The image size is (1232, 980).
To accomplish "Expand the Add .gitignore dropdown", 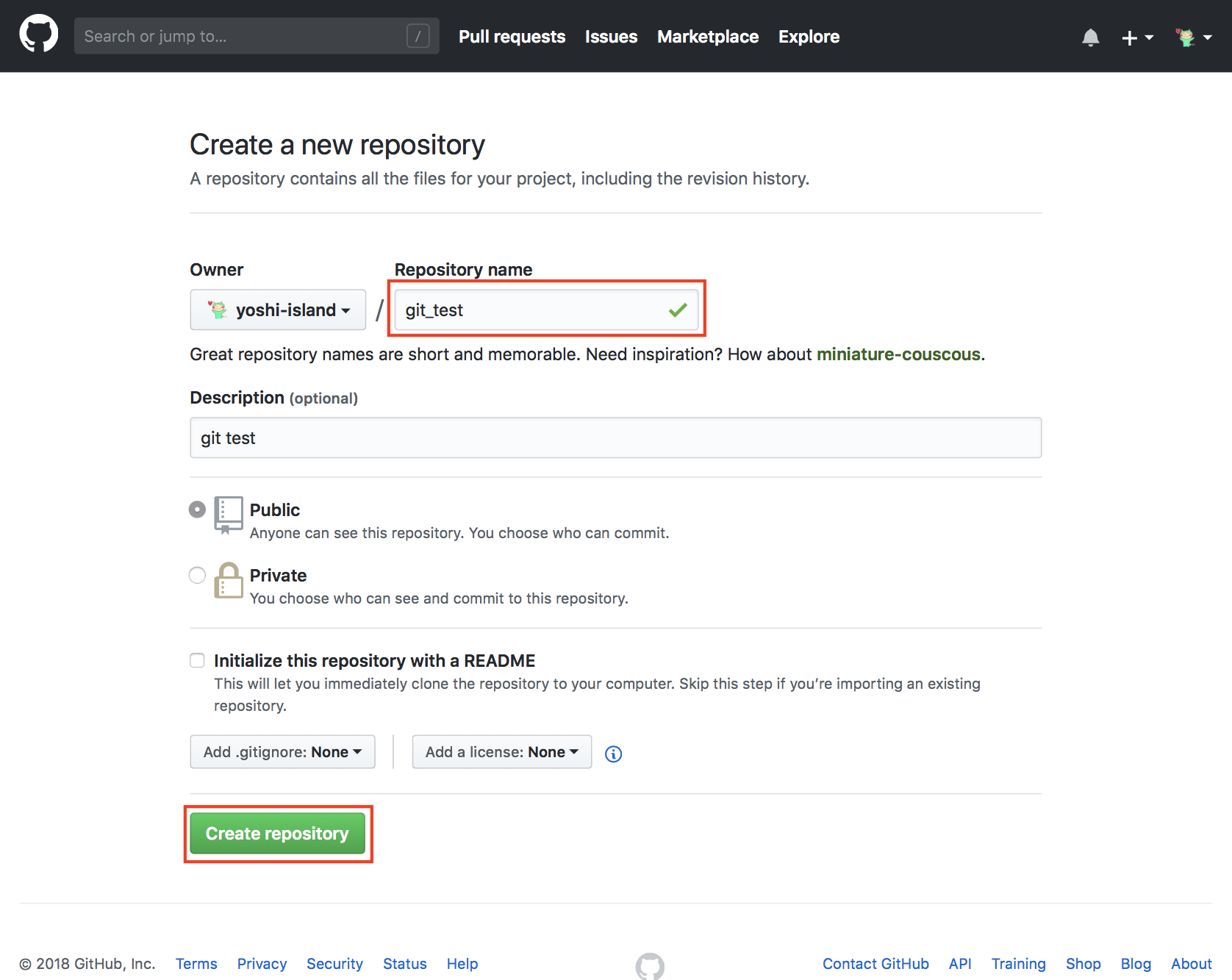I will pos(282,752).
